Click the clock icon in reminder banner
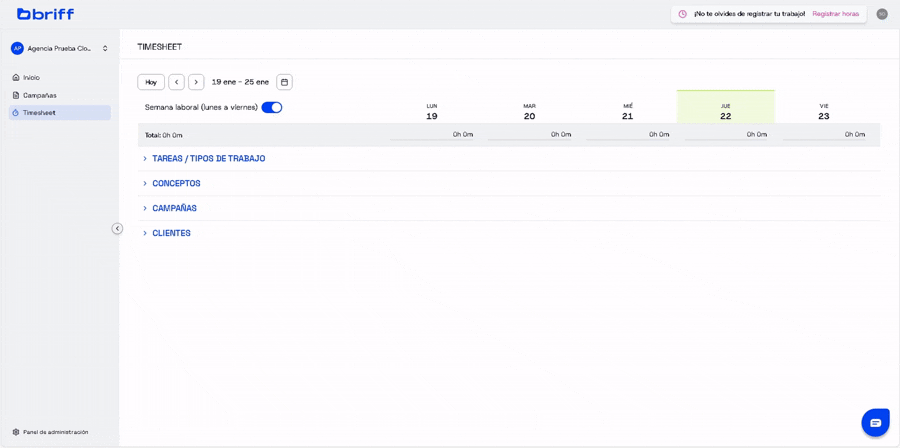 pyautogui.click(x=682, y=14)
